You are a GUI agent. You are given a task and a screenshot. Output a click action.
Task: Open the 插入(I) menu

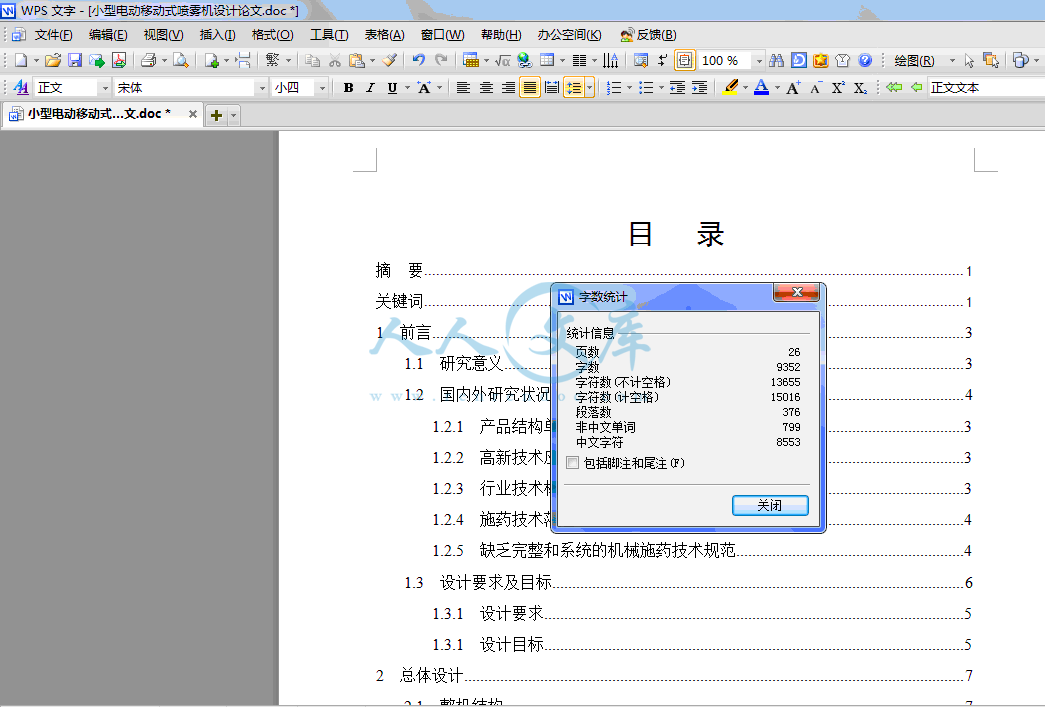(217, 35)
